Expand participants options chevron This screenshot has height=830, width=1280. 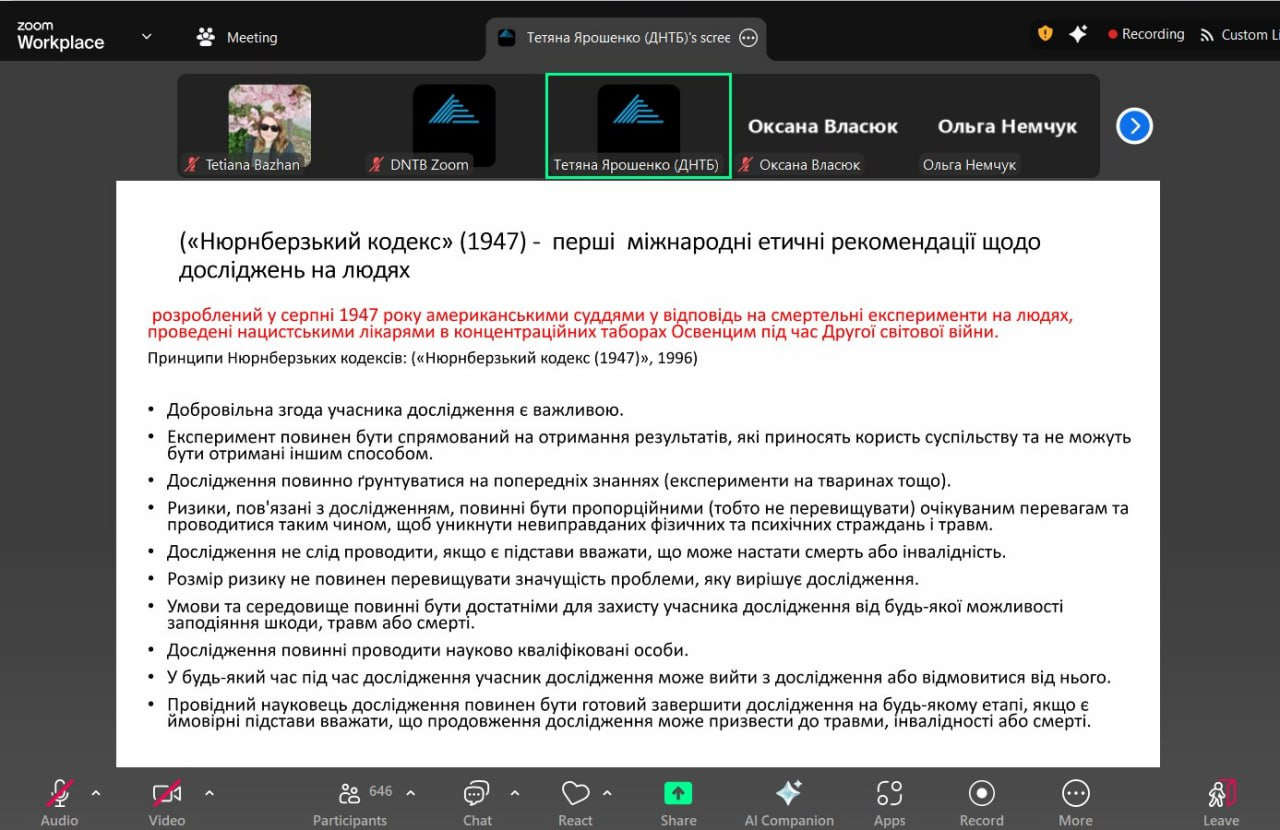[x=410, y=793]
